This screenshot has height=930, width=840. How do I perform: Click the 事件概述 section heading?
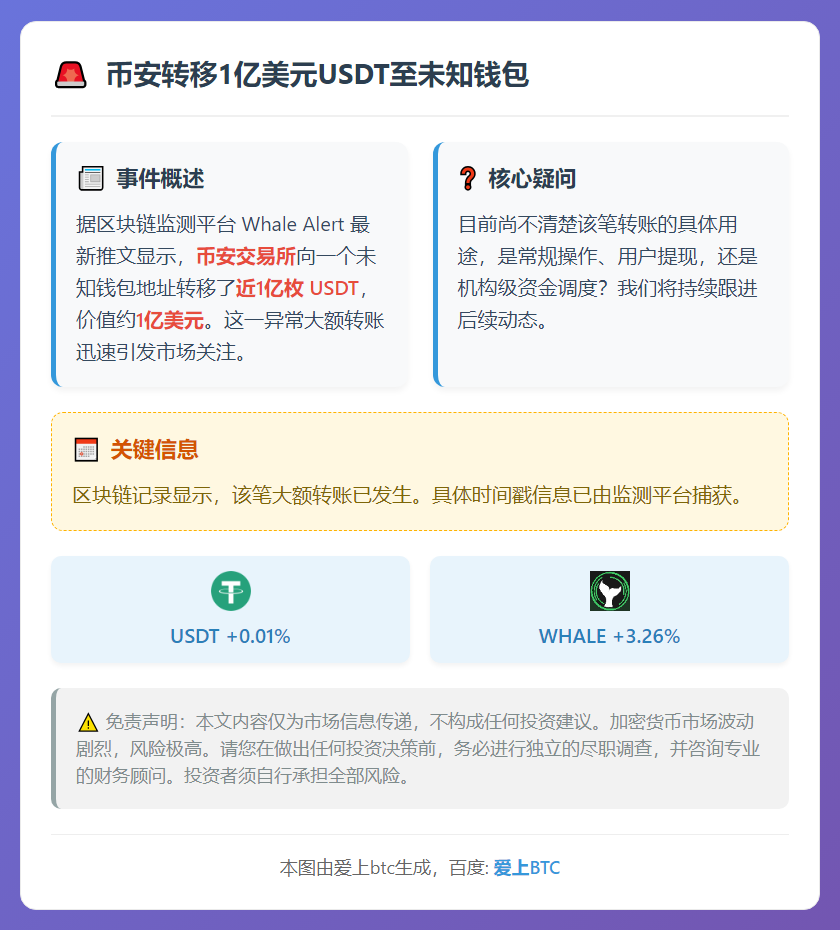point(160,179)
